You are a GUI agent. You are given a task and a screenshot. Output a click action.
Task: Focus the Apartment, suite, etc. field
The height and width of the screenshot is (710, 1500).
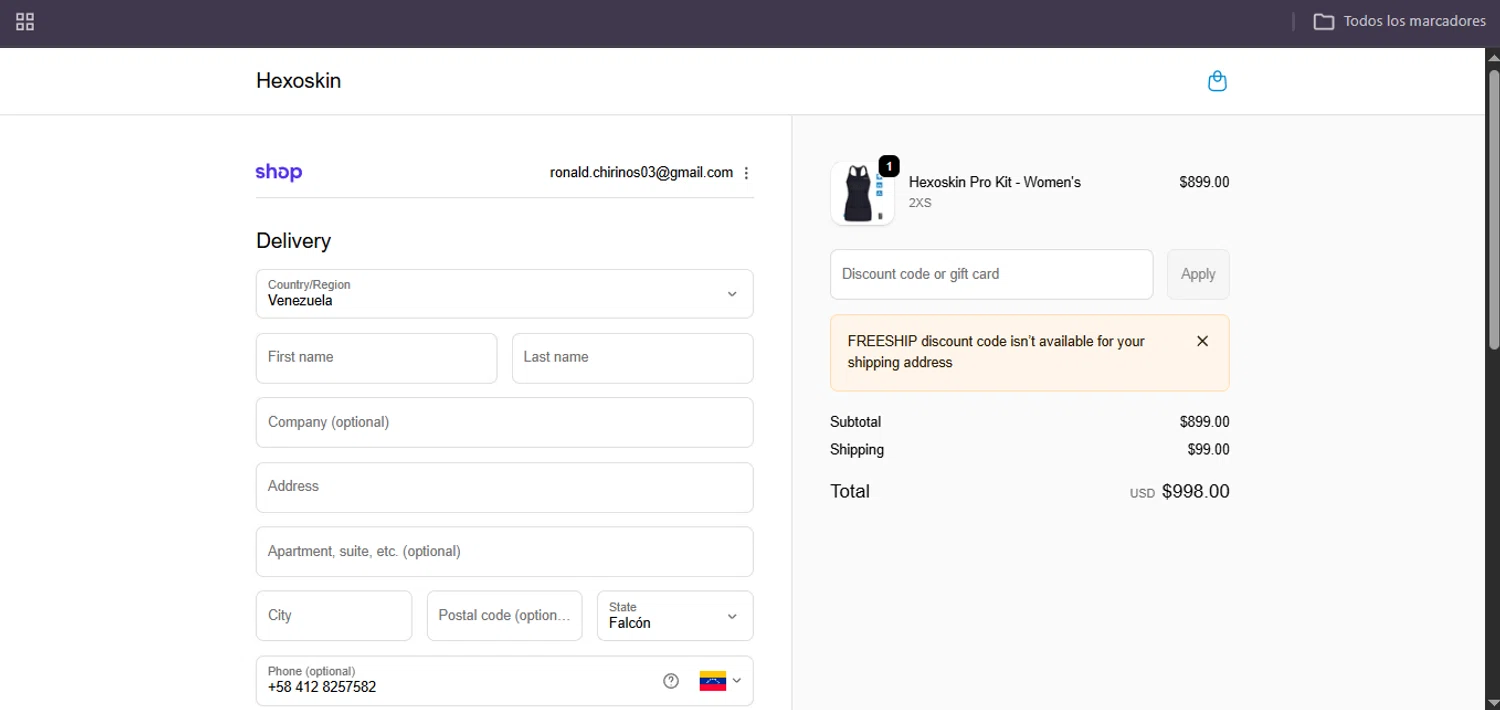pyautogui.click(x=504, y=552)
